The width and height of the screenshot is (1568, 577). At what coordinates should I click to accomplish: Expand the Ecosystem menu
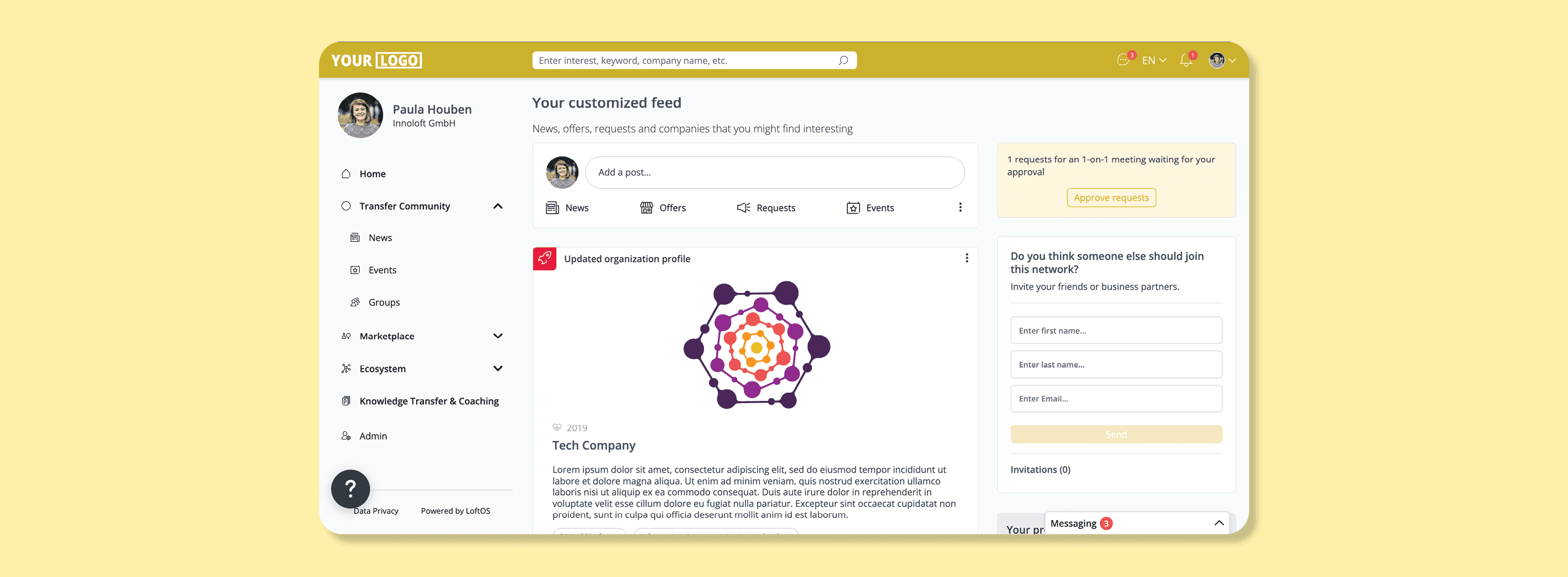point(498,368)
